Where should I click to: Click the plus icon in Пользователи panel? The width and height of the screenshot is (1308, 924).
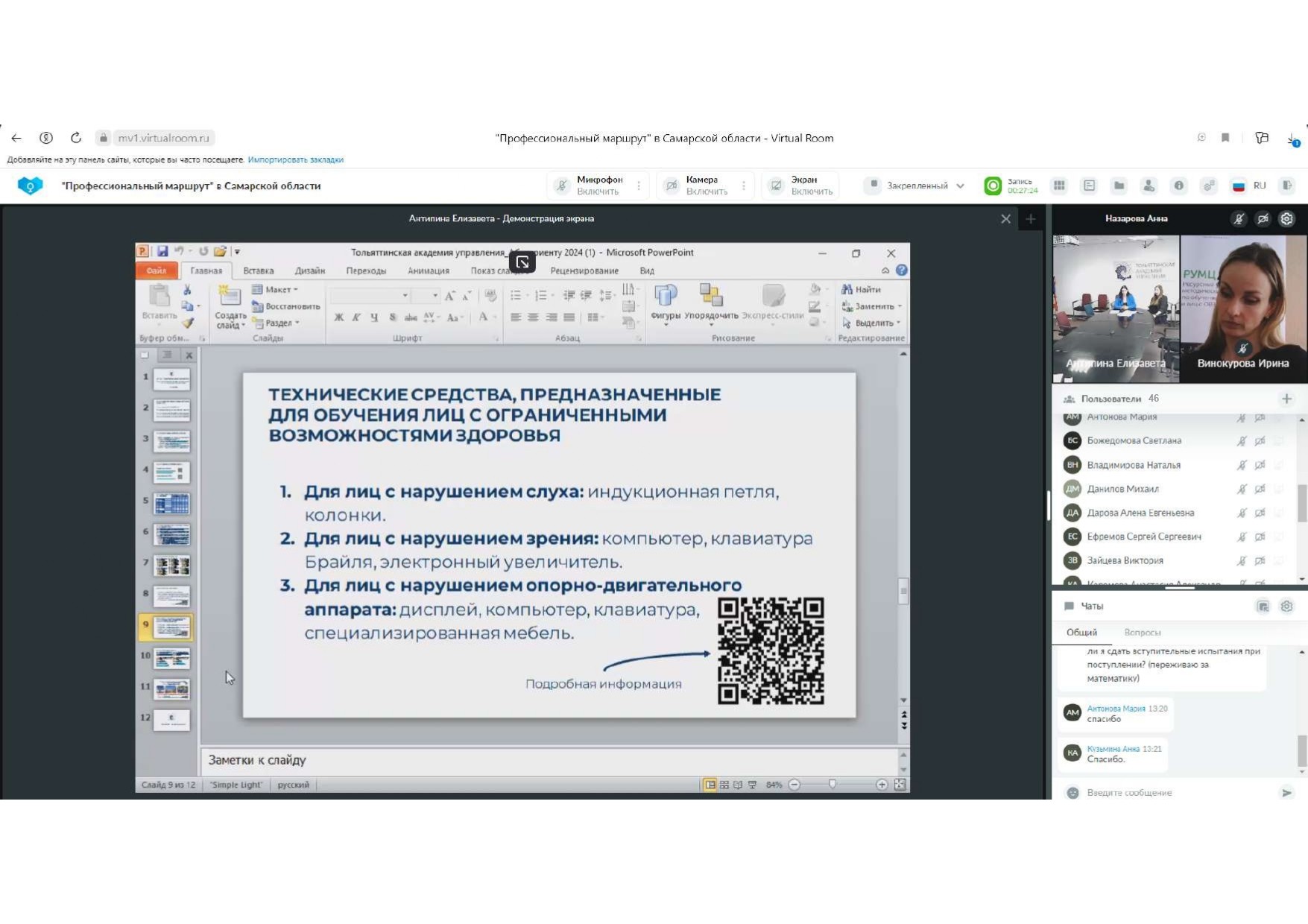[x=1286, y=399]
